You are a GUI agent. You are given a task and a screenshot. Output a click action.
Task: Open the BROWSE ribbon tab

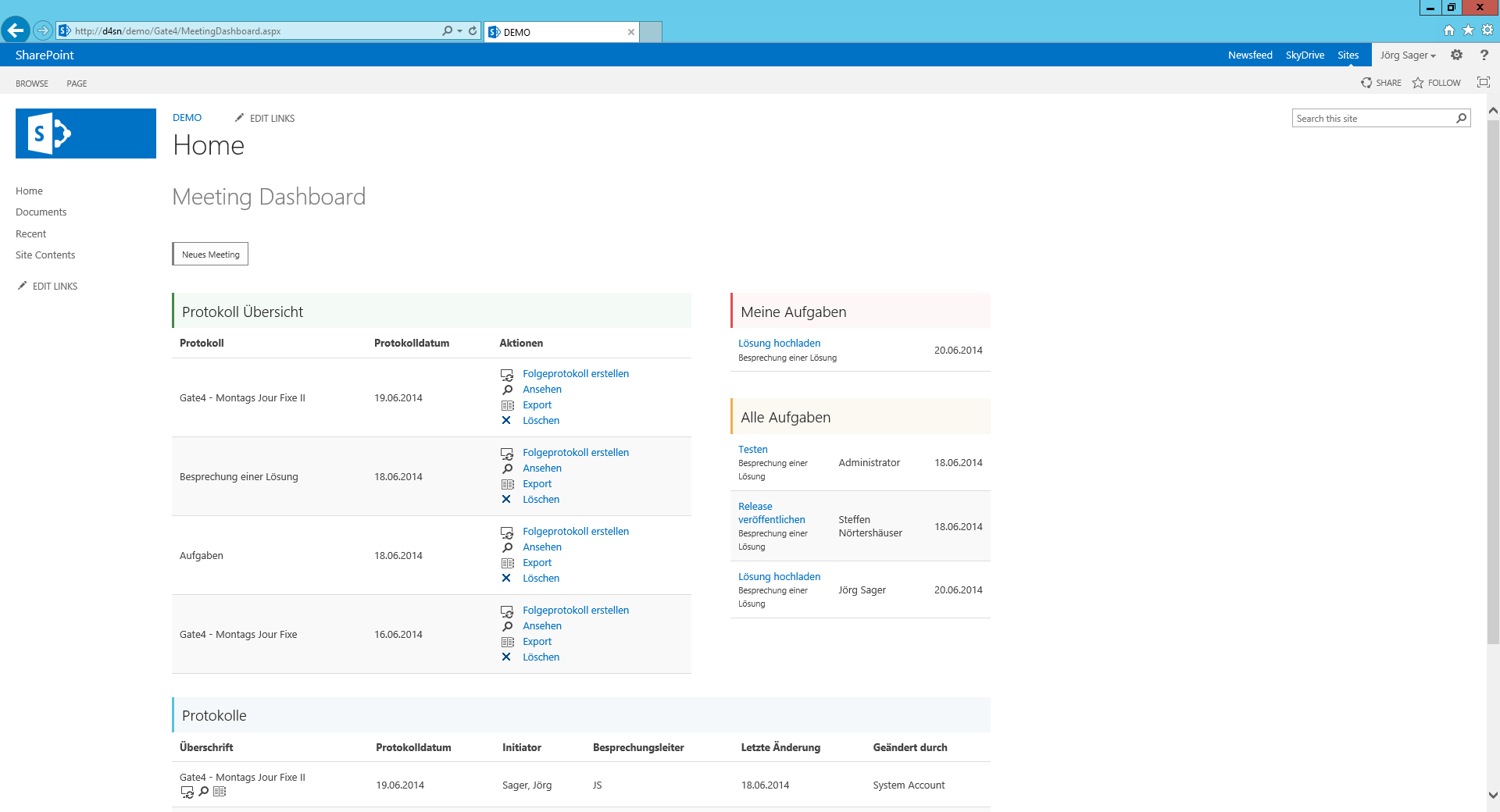point(32,84)
